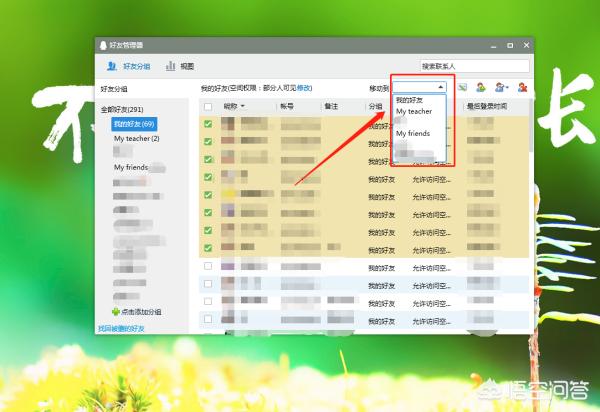Click the 分组 column header
The image size is (600, 412).
(375, 106)
